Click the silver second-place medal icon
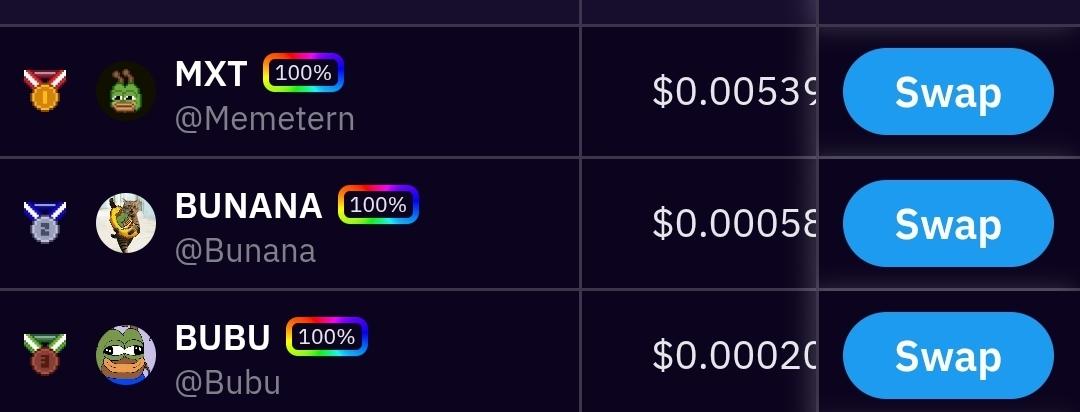 click(45, 222)
